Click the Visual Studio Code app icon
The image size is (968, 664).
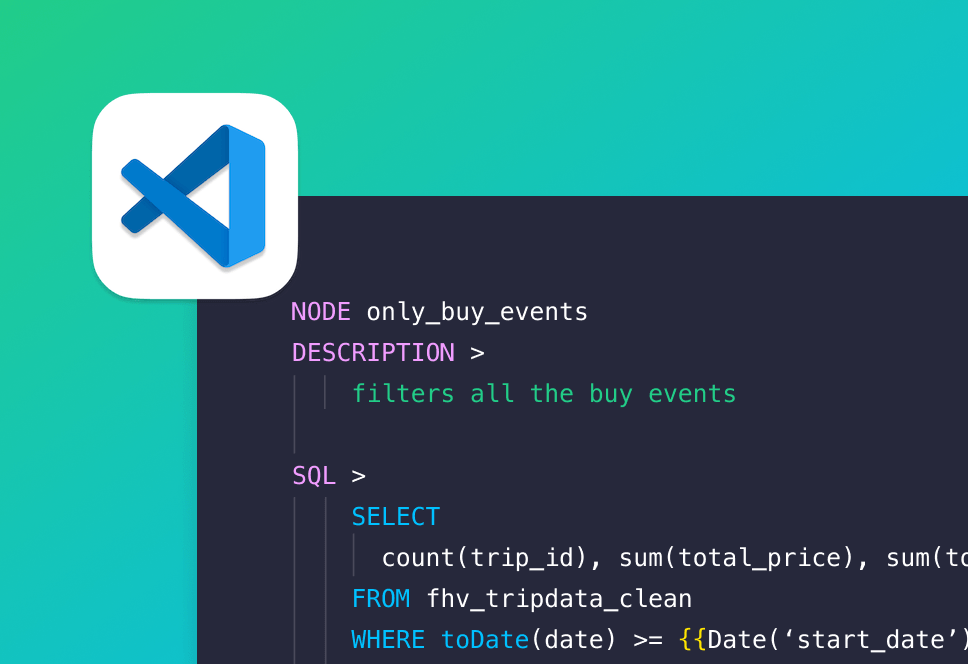point(195,196)
